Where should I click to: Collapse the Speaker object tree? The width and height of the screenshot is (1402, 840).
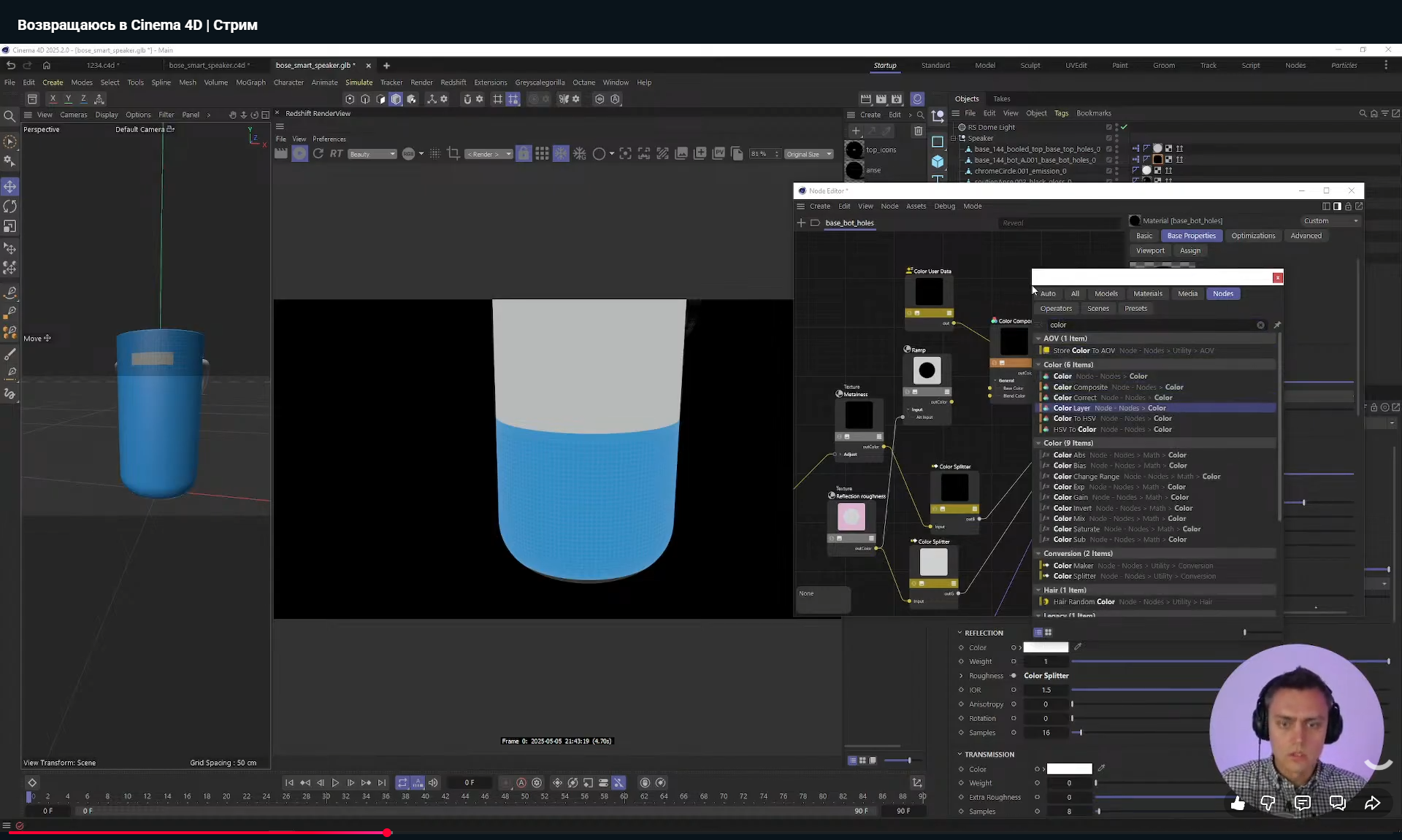[954, 138]
